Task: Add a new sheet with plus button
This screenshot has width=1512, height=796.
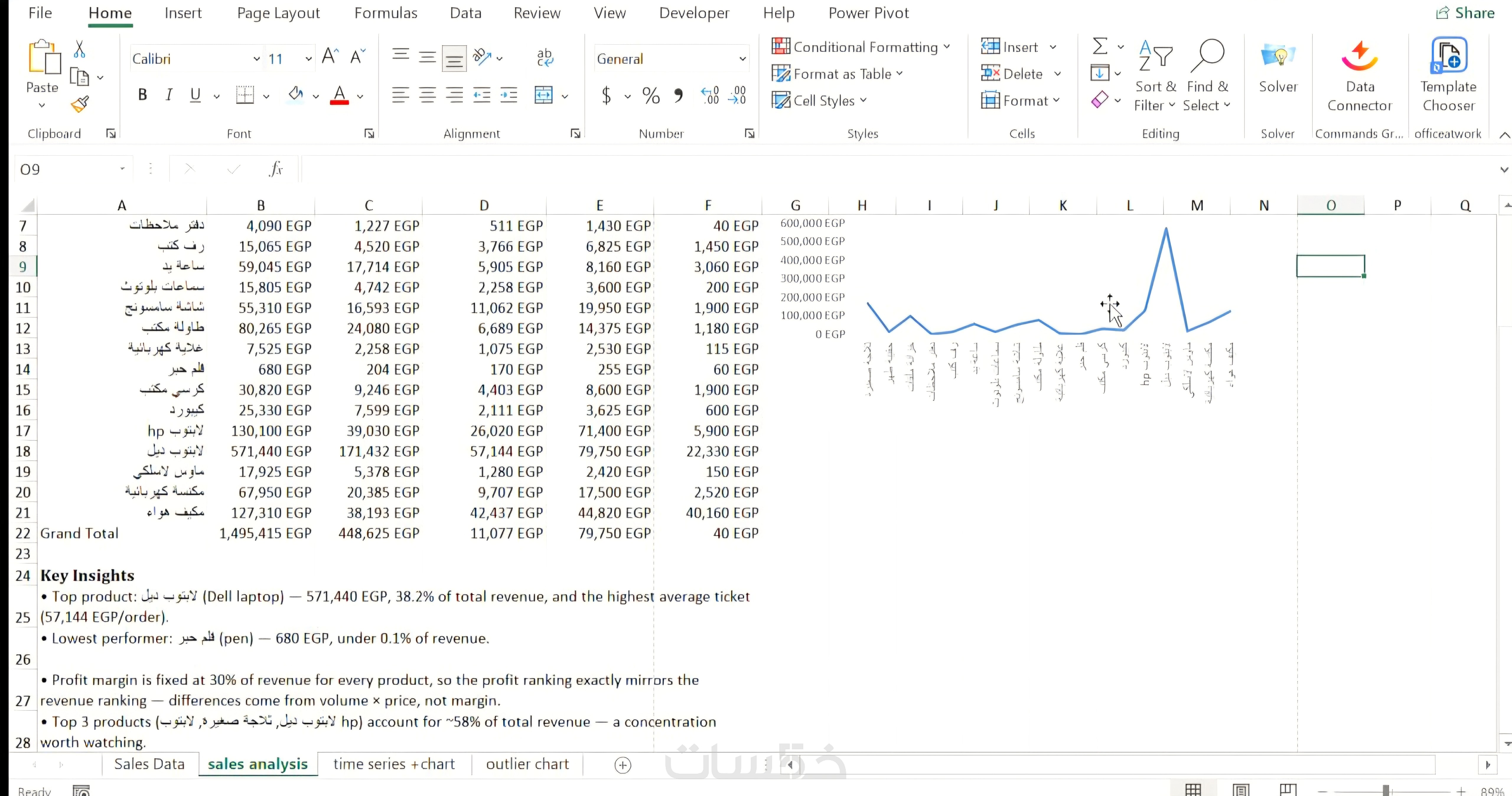Action: pos(623,765)
